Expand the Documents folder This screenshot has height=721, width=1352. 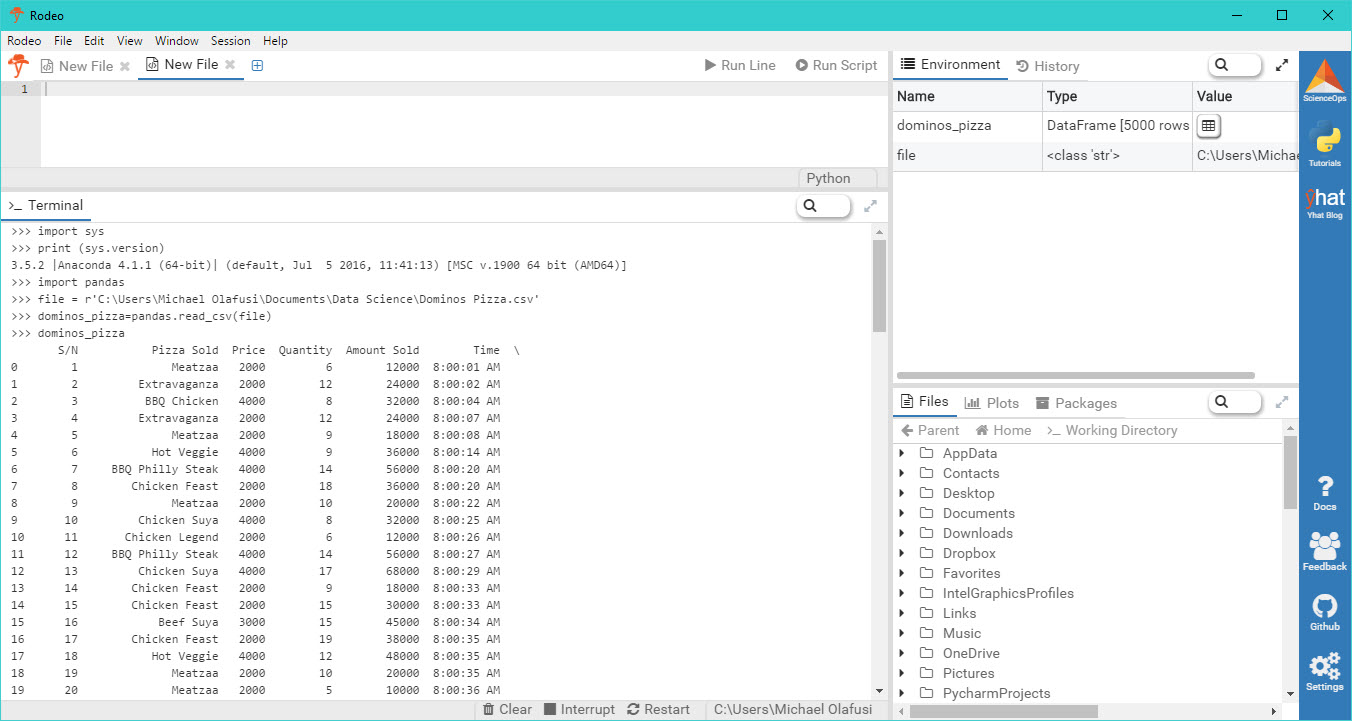coord(902,513)
